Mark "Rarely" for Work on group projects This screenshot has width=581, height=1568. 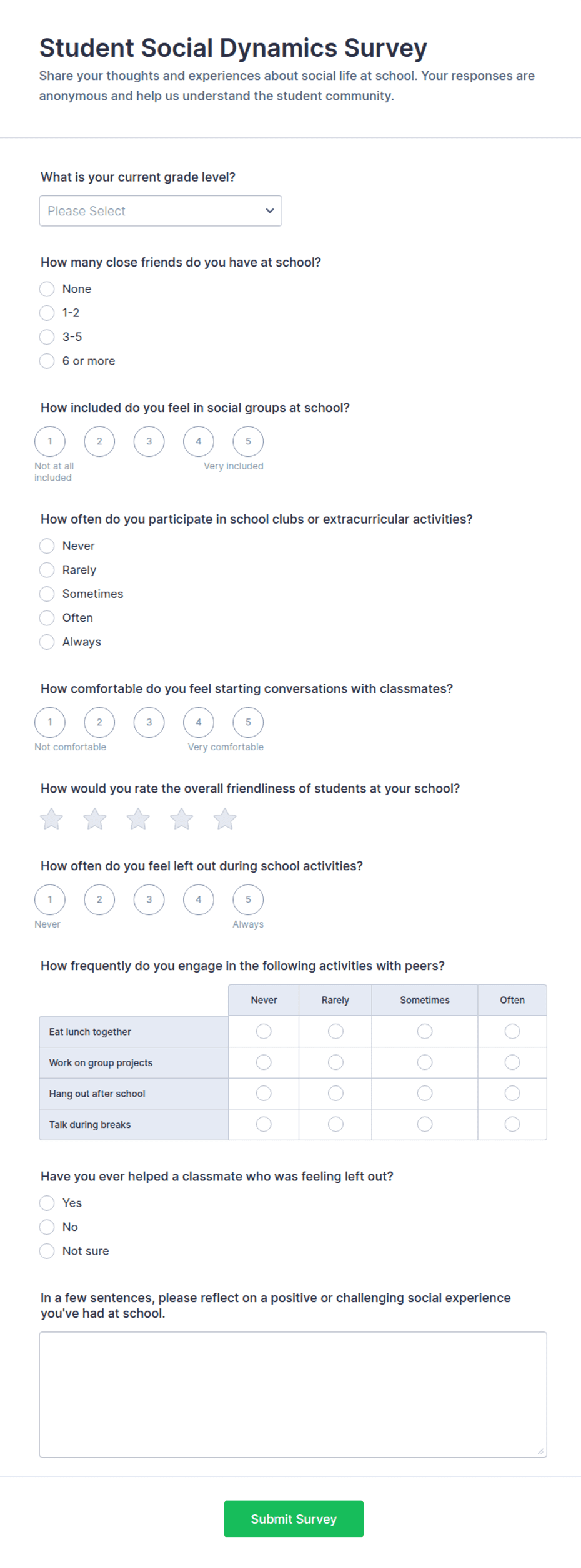click(335, 1062)
